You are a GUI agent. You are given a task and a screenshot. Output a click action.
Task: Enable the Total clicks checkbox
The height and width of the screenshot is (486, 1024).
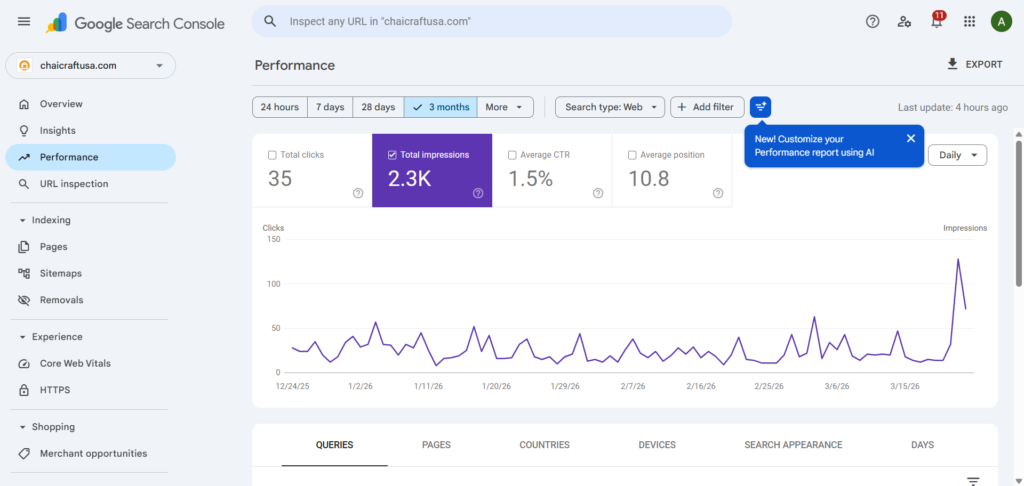tap(272, 155)
